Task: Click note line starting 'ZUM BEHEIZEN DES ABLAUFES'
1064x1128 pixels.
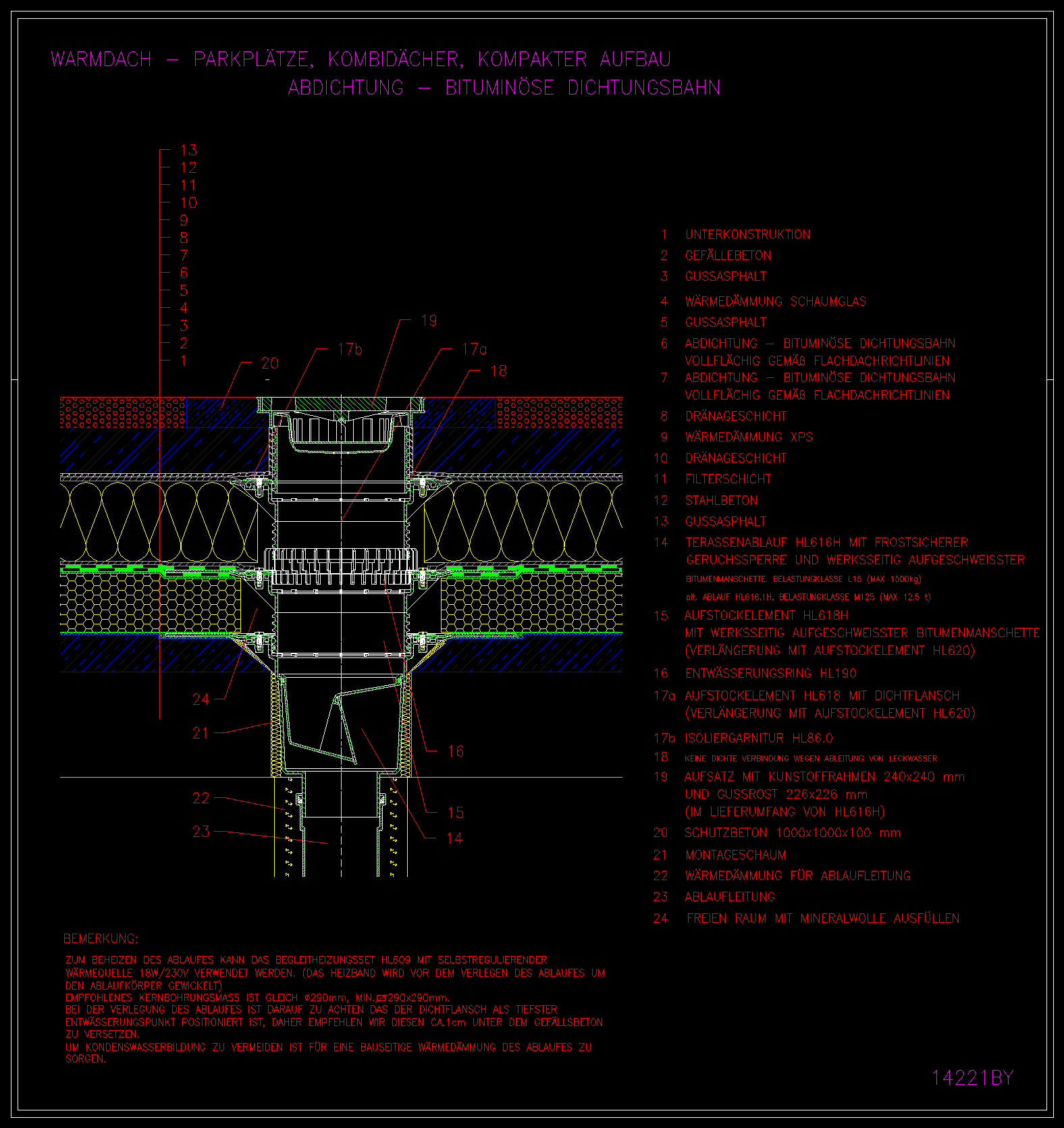Action: coord(307,960)
